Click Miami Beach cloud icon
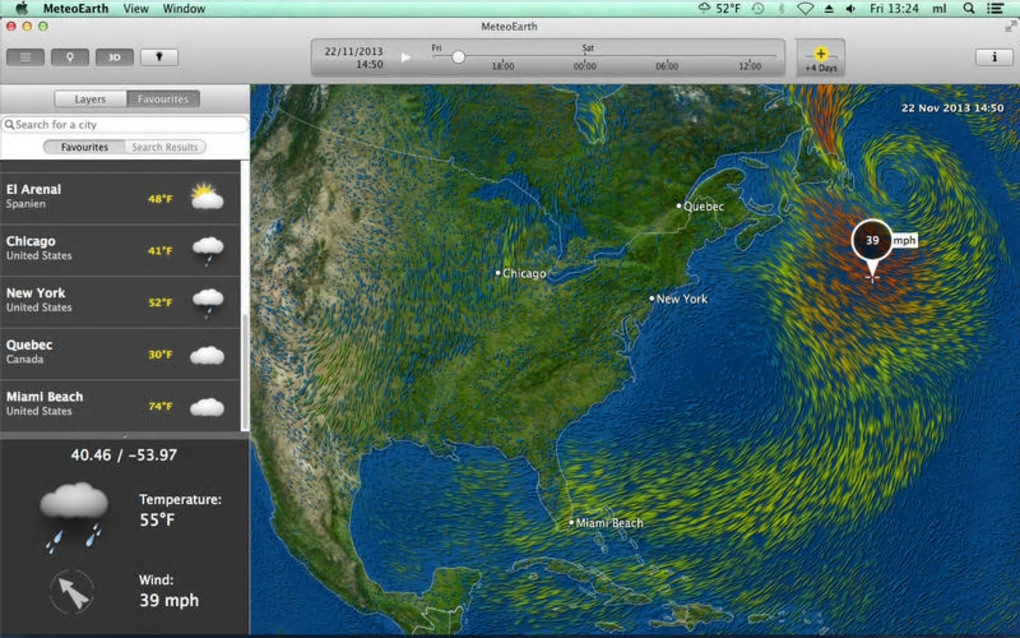Viewport: 1020px width, 638px height. click(x=207, y=407)
